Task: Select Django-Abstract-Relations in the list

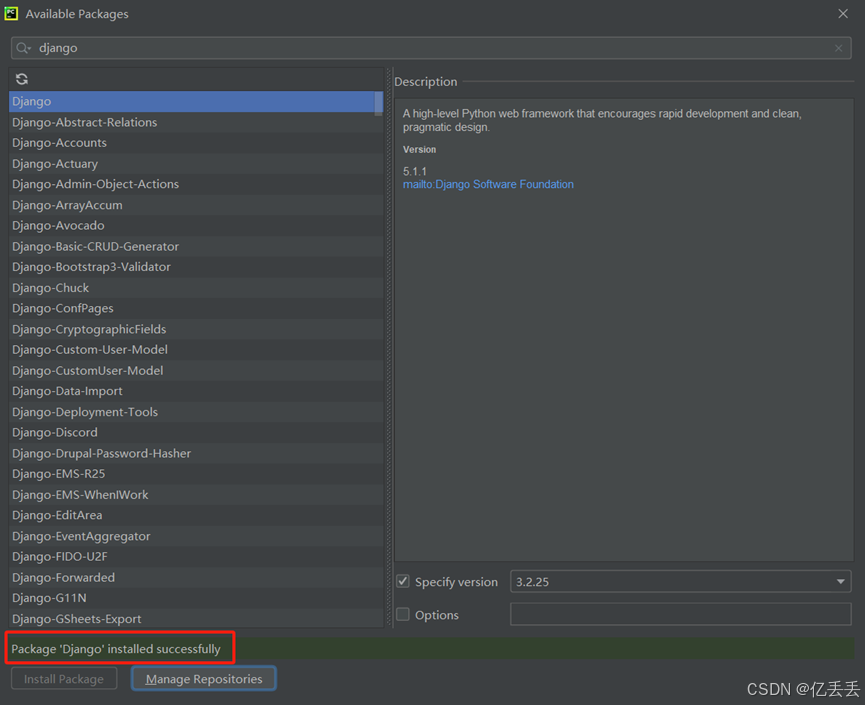Action: [196, 122]
